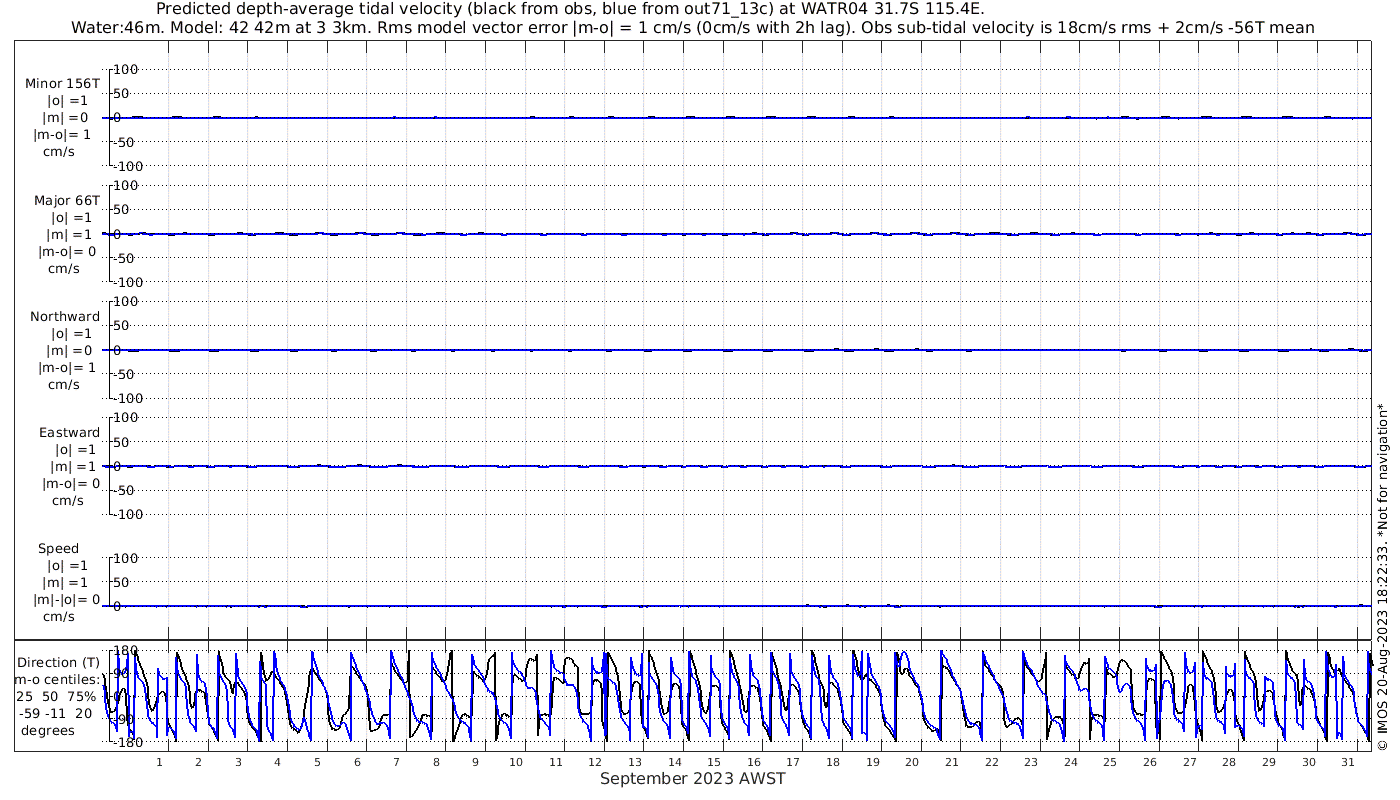Click day 10 on the date axis
Viewport: 1400px width, 800px height.
pyautogui.click(x=515, y=762)
